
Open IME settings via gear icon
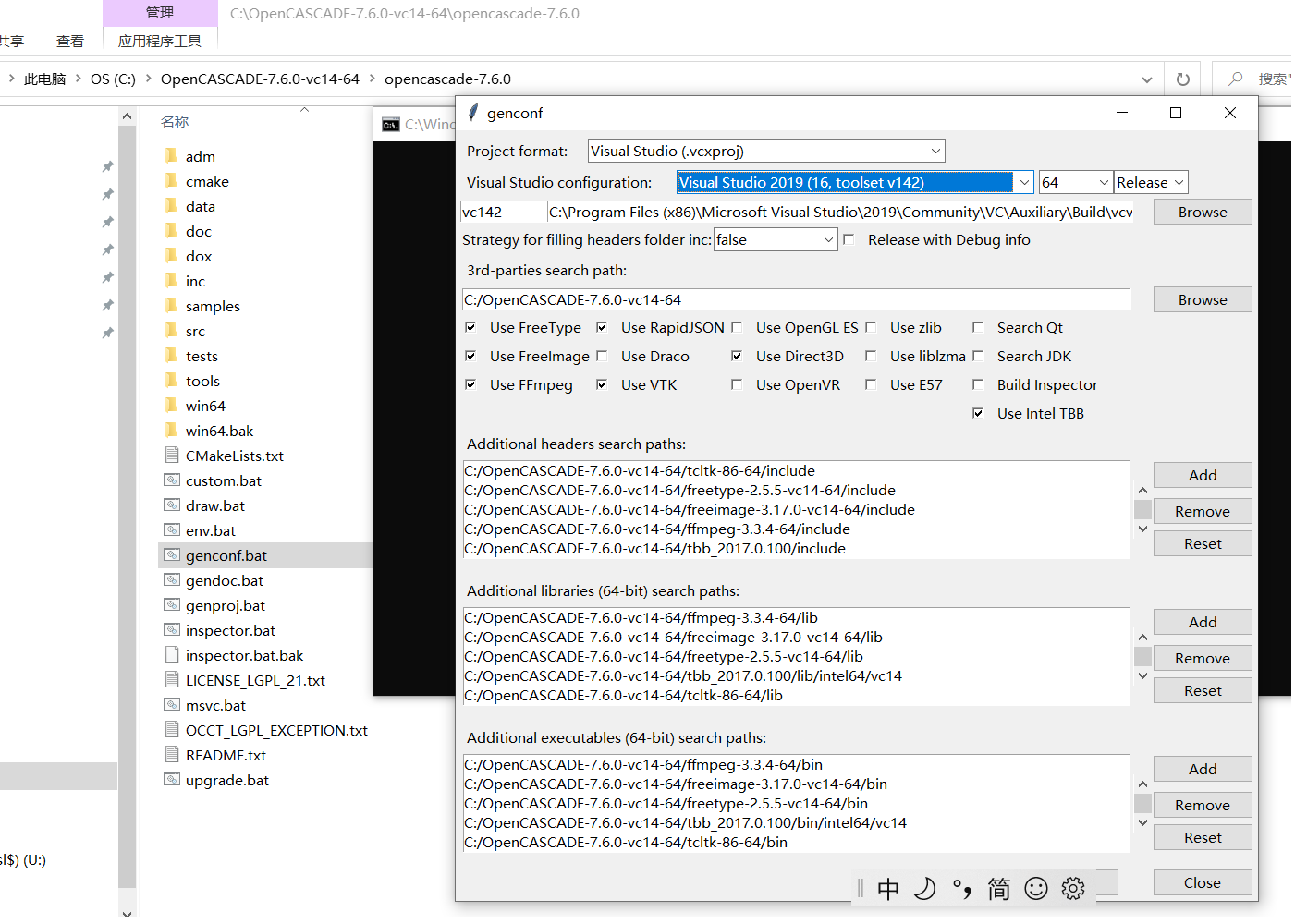click(x=1072, y=888)
